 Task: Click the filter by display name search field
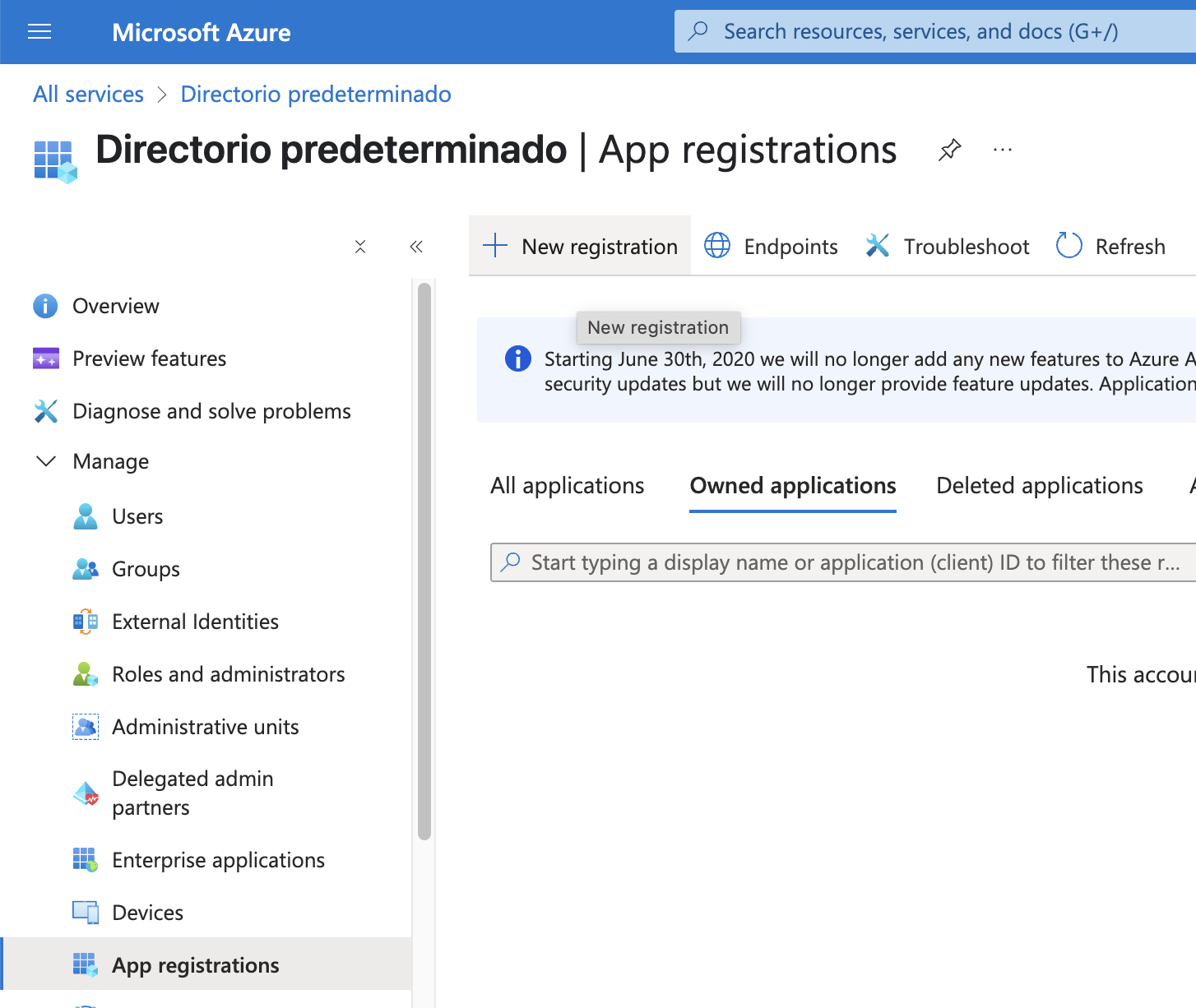843,562
